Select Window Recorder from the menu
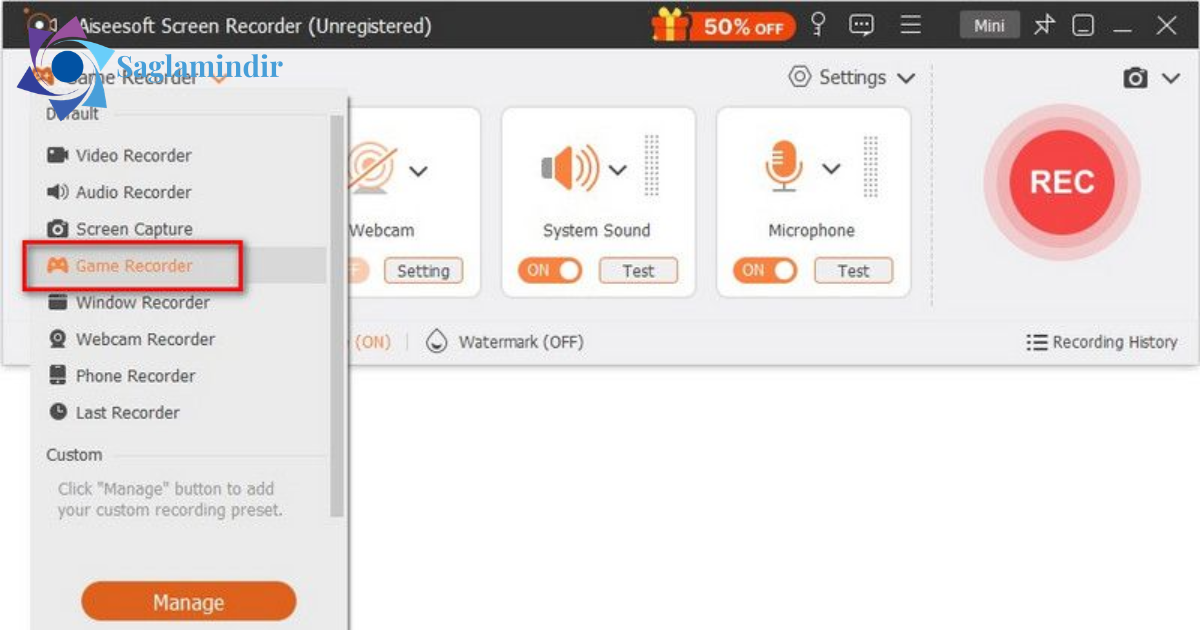Image resolution: width=1200 pixels, height=630 pixels. tap(176, 302)
